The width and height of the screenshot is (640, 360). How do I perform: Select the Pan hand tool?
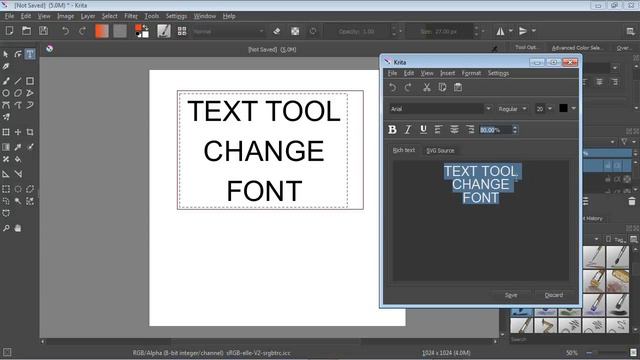coord(18,228)
